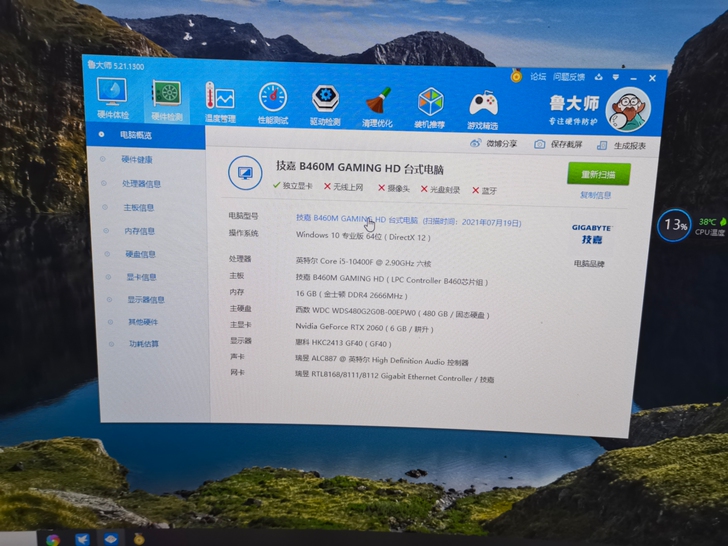
Task: Click the GeForce RTX 2060 graphics text
Action: (364, 327)
